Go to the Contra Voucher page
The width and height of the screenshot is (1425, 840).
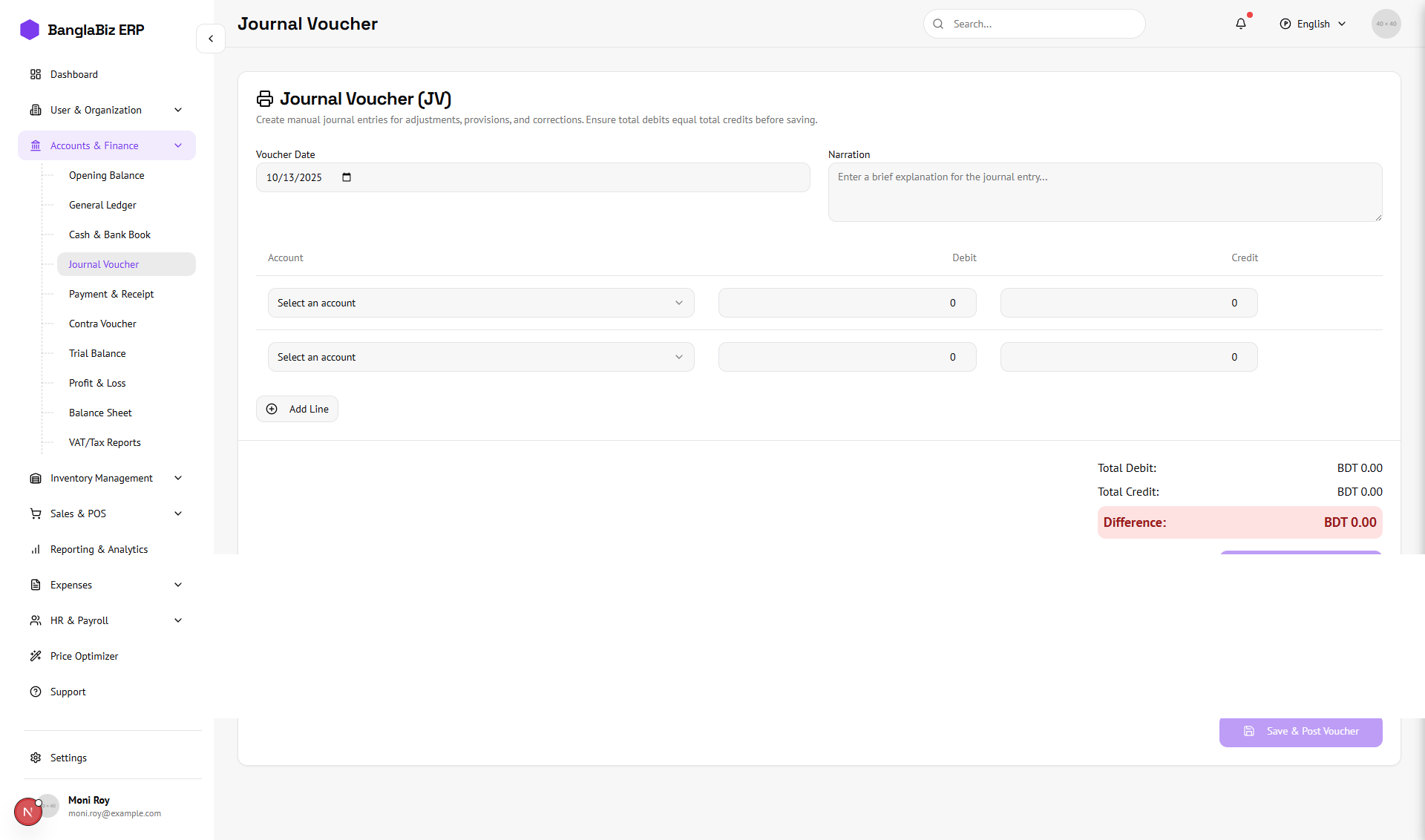(x=102, y=324)
